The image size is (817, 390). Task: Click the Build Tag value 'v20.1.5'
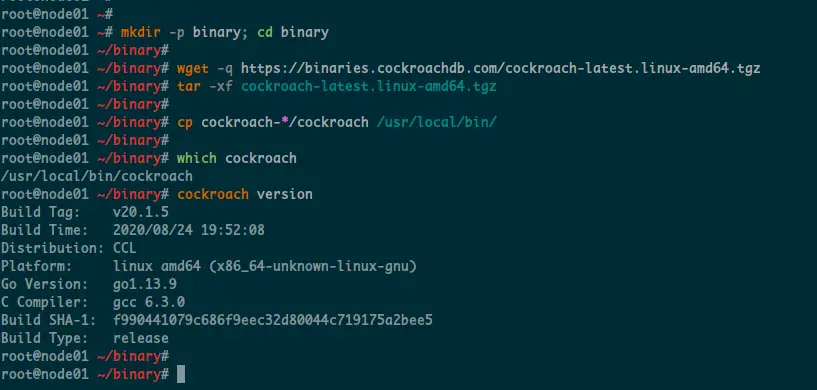141,212
